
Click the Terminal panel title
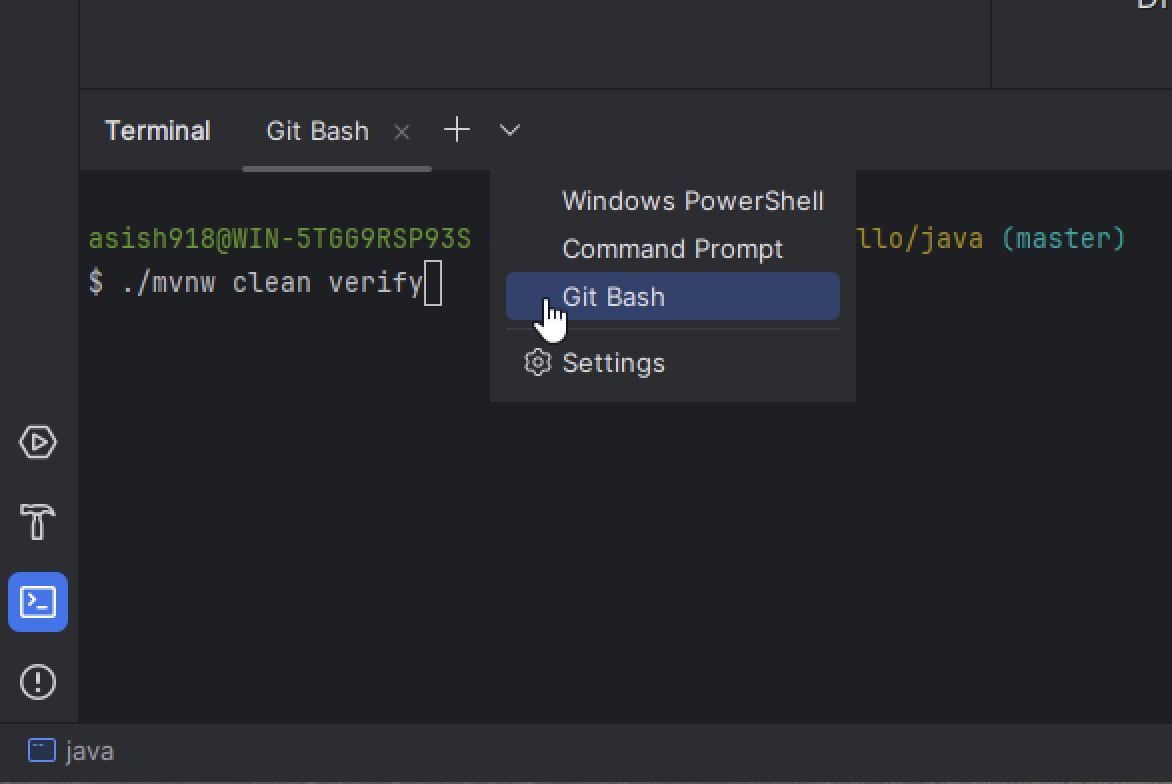click(x=158, y=131)
